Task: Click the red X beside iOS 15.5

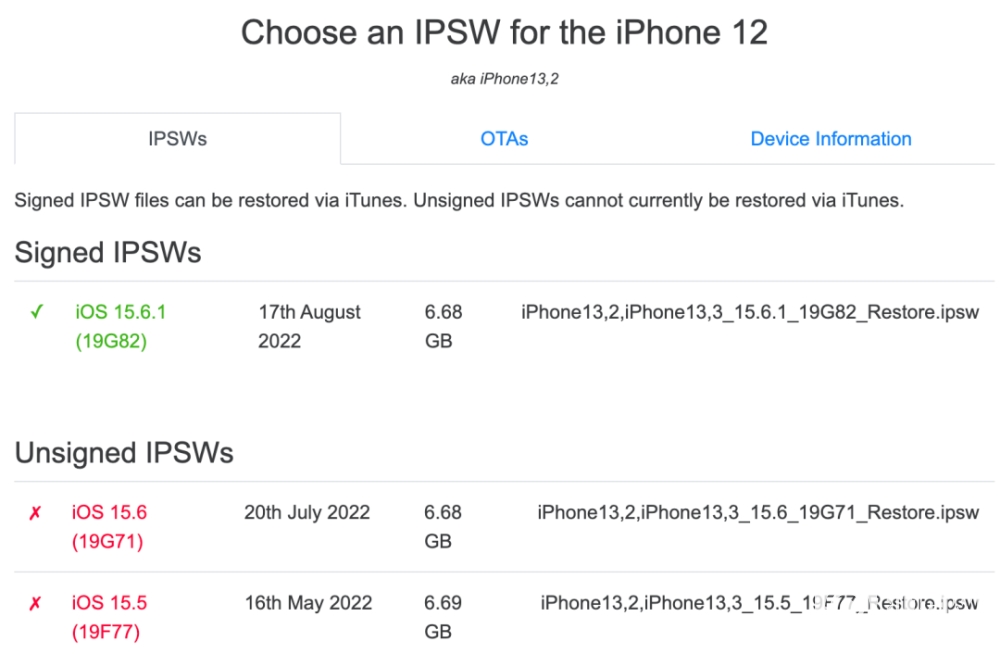Action: [35, 603]
